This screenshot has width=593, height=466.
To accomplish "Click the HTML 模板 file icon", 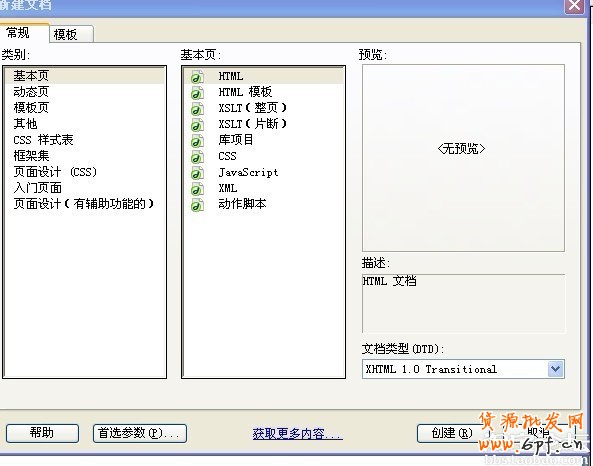I will (x=197, y=93).
